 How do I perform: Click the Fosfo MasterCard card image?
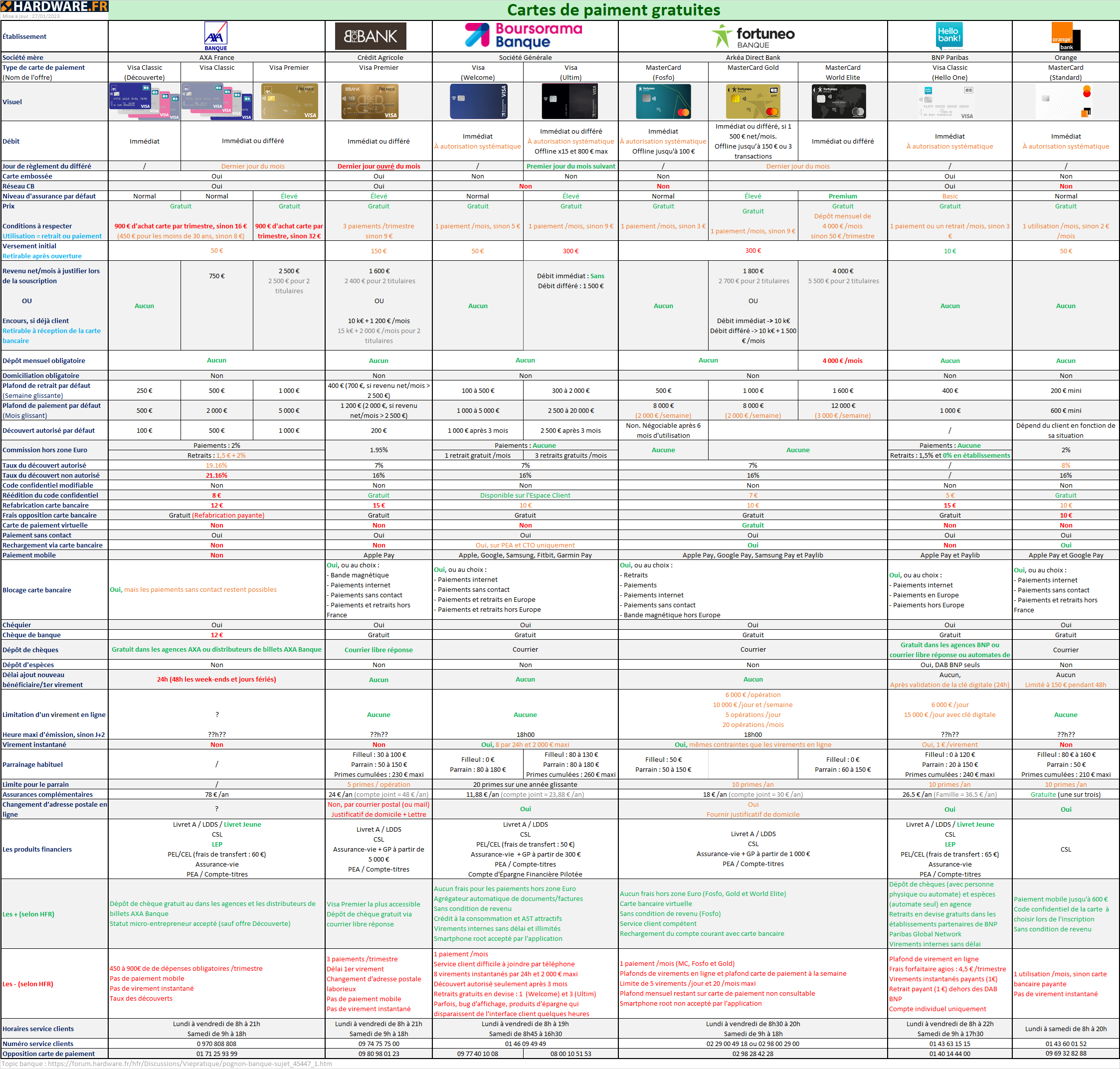[x=663, y=101]
